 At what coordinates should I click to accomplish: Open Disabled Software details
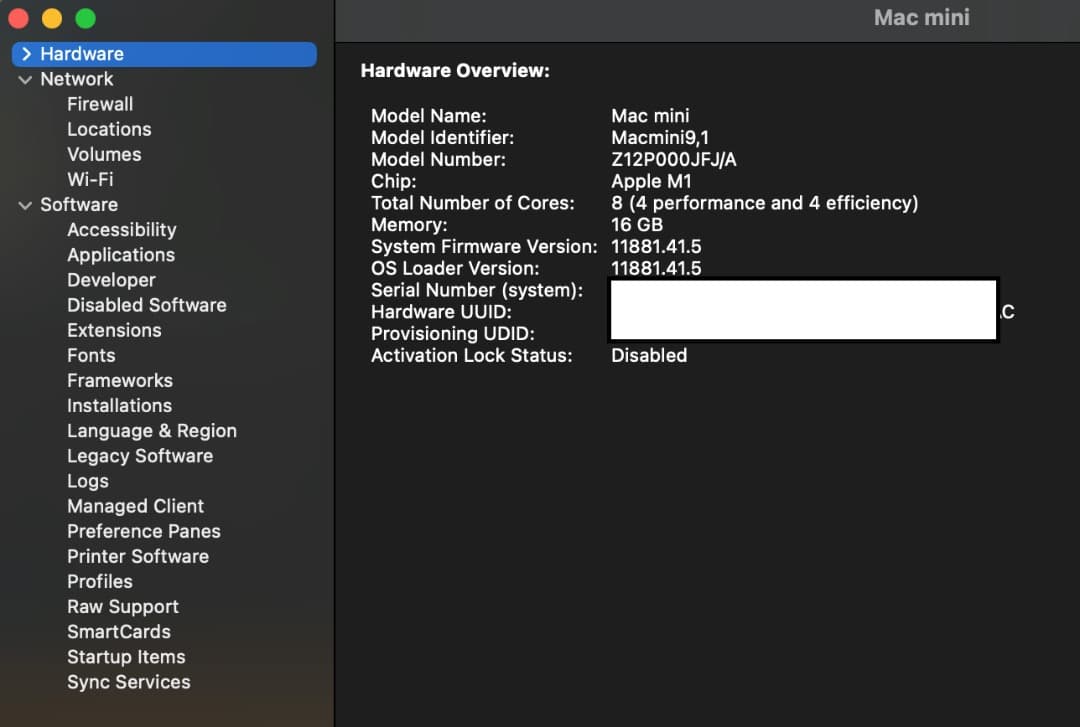pyautogui.click(x=147, y=305)
